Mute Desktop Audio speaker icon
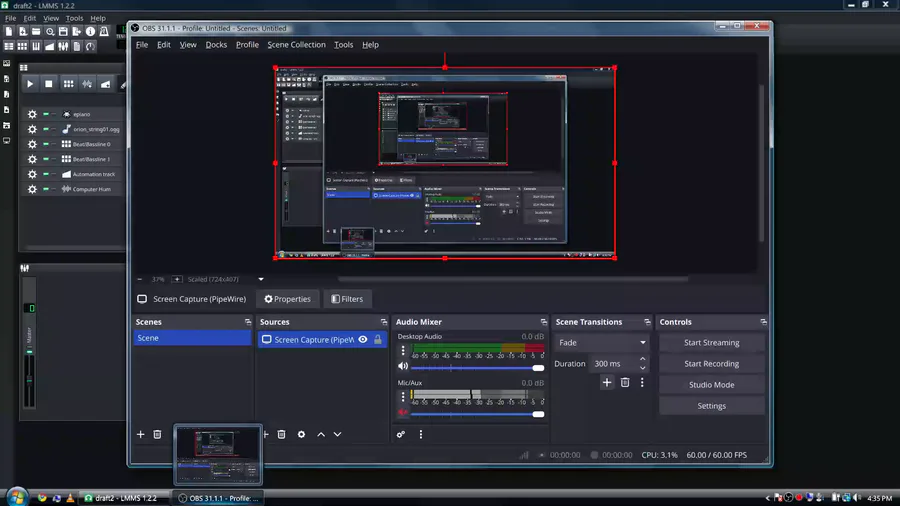The height and width of the screenshot is (506, 900). pos(403,366)
